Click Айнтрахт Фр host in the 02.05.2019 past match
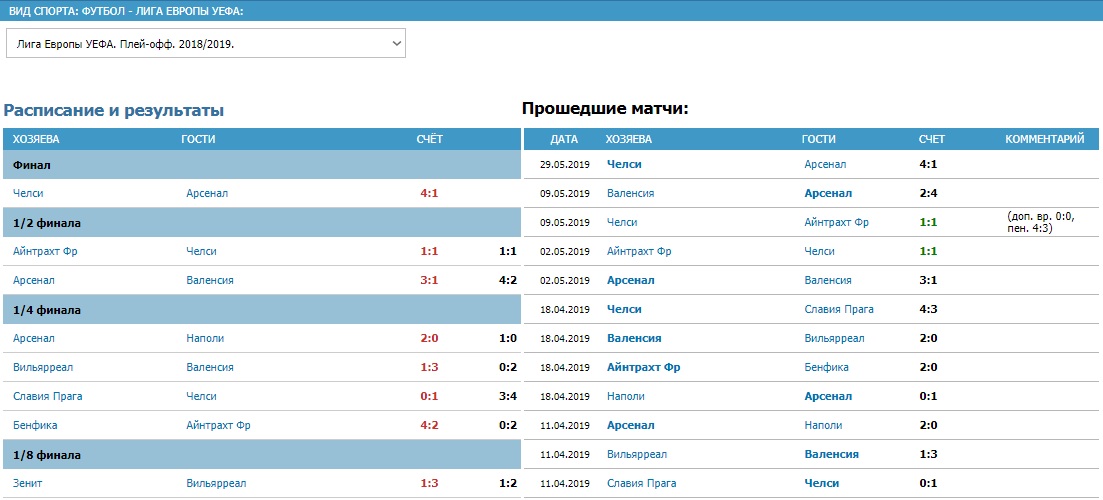The width and height of the screenshot is (1103, 500). [639, 251]
